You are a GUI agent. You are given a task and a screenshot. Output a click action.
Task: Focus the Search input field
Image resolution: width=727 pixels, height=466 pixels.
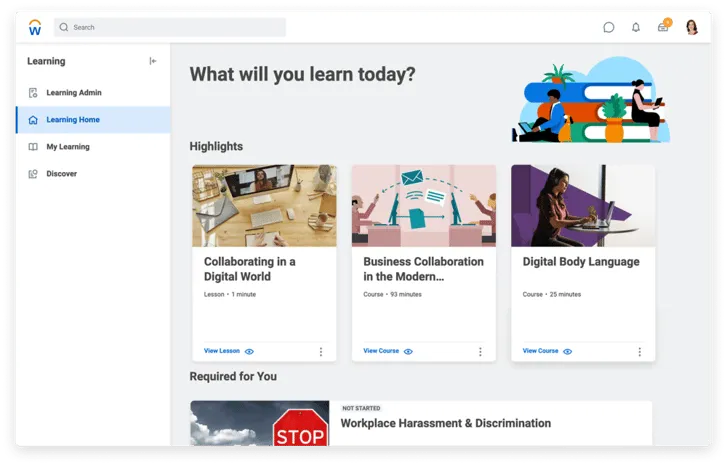point(170,27)
